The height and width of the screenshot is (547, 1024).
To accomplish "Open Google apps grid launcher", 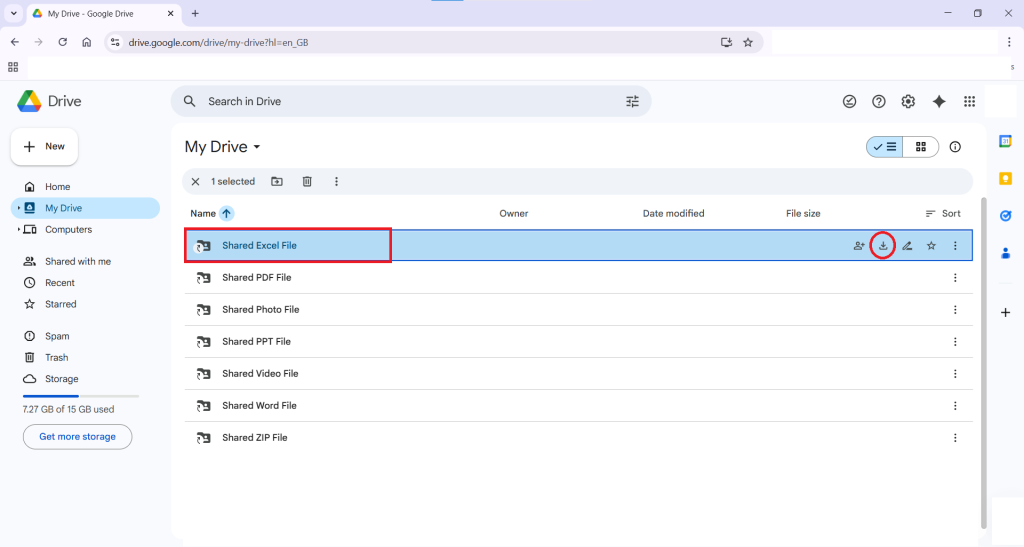I will 969,101.
